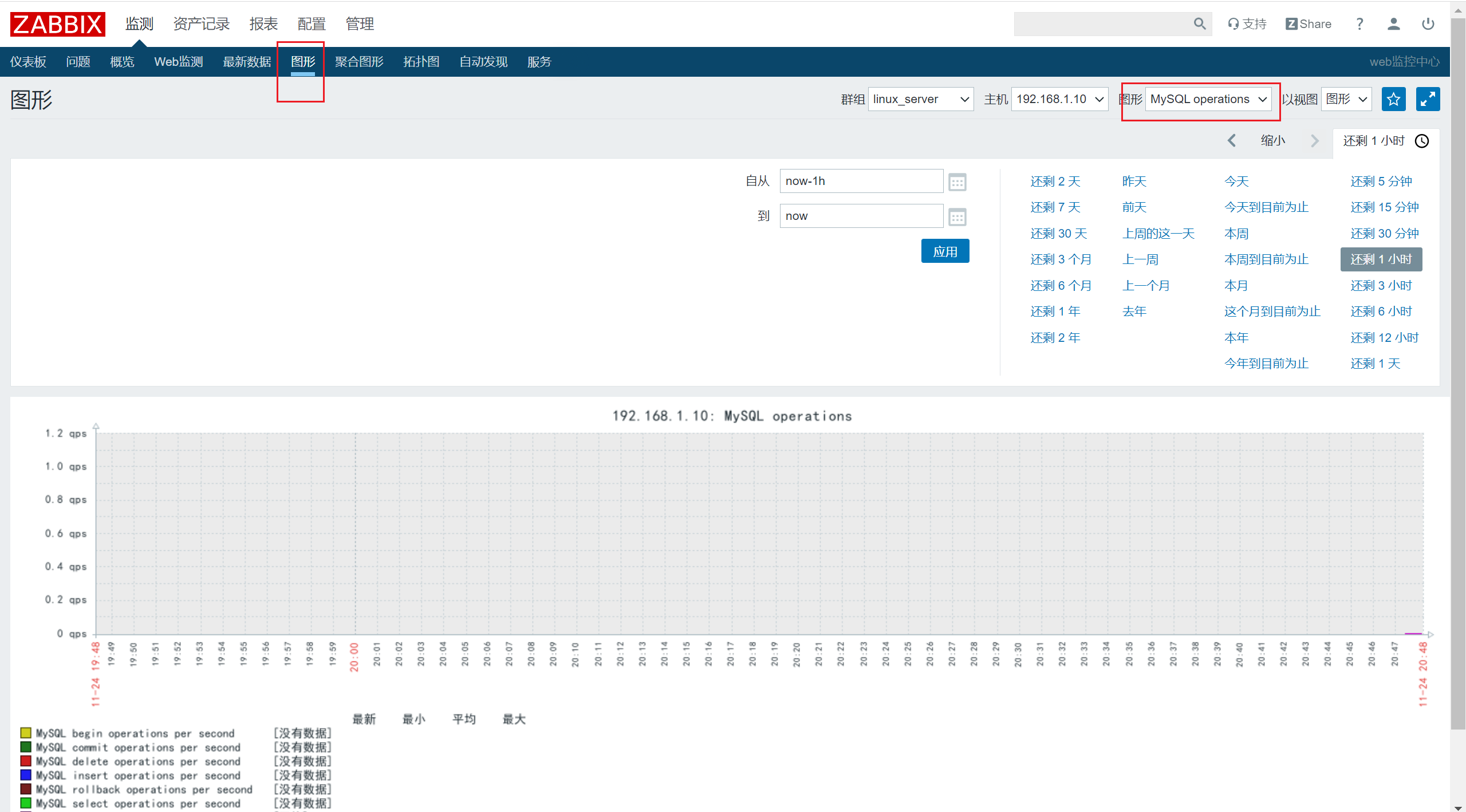Add graph to favorites star
The image size is (1466, 812).
[x=1393, y=99]
